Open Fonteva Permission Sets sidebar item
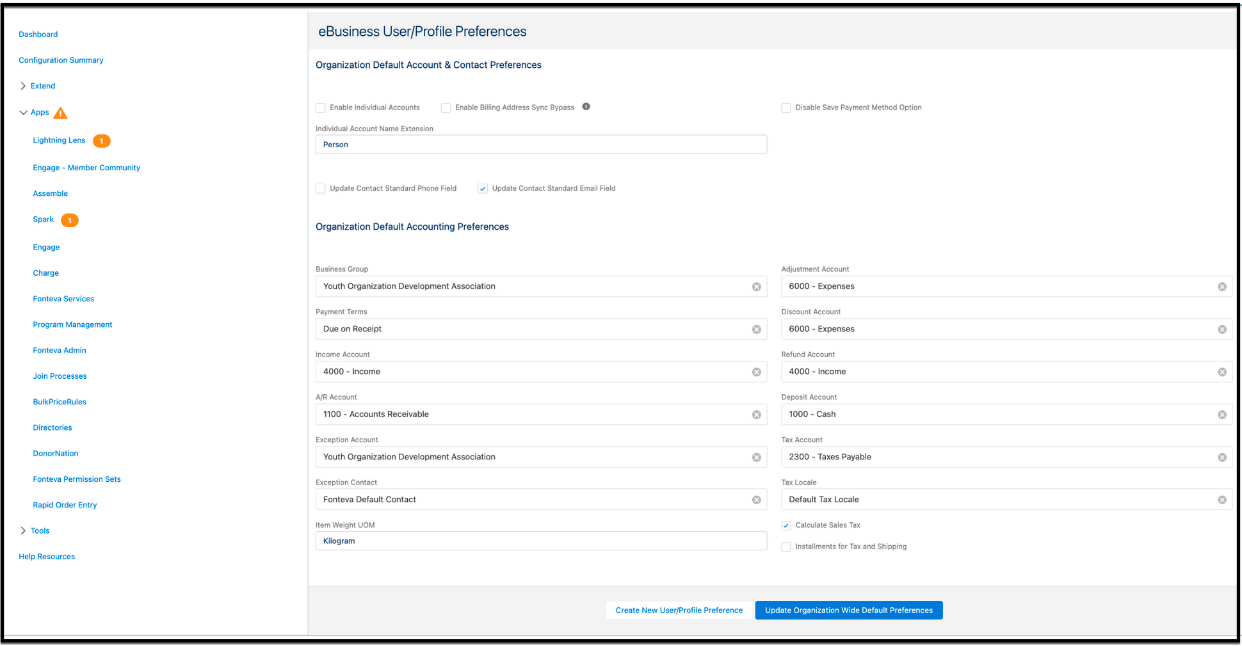1242x646 pixels. coord(77,479)
